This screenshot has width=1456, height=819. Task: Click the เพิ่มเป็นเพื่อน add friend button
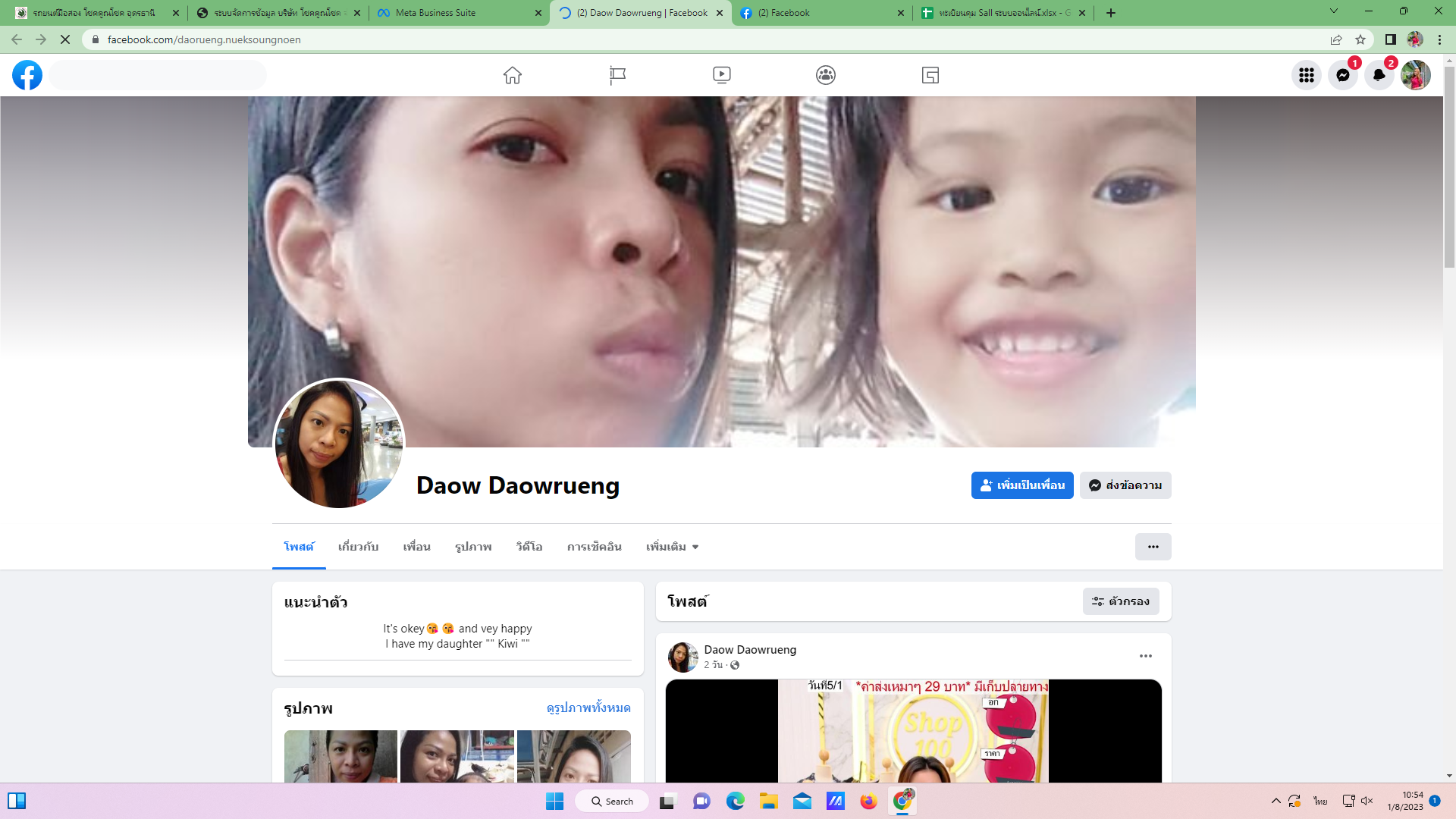(1021, 485)
